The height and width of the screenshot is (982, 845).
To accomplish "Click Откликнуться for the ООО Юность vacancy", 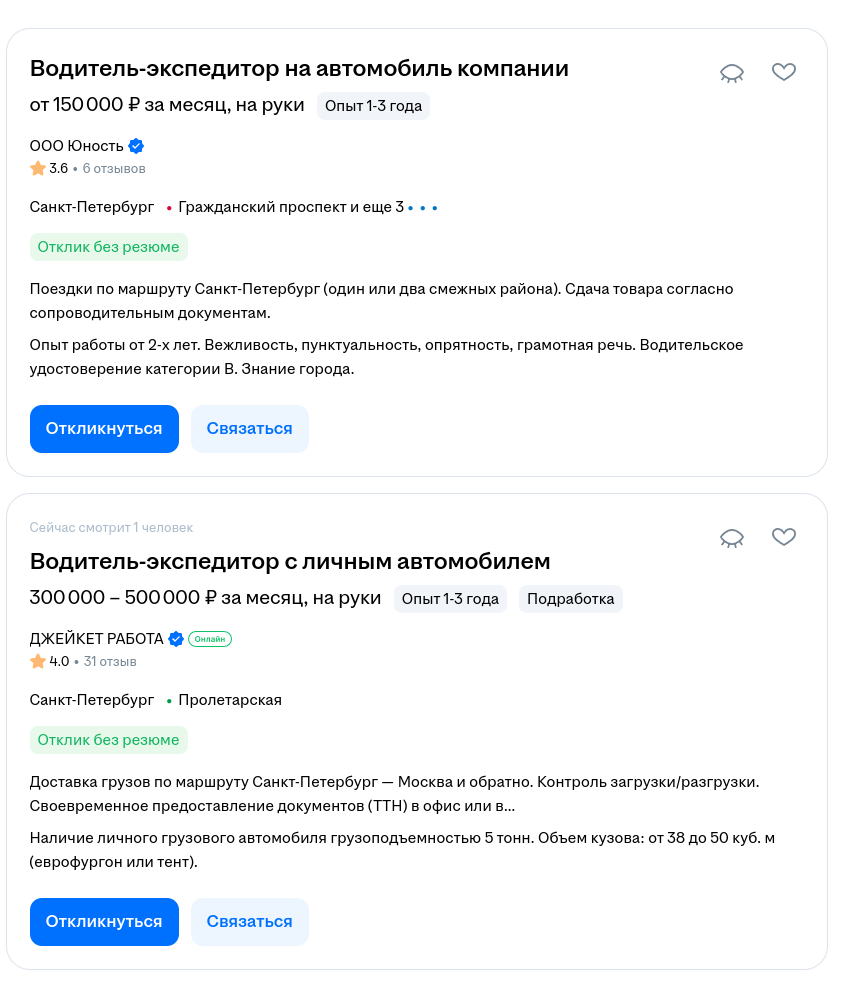I will [x=104, y=429].
